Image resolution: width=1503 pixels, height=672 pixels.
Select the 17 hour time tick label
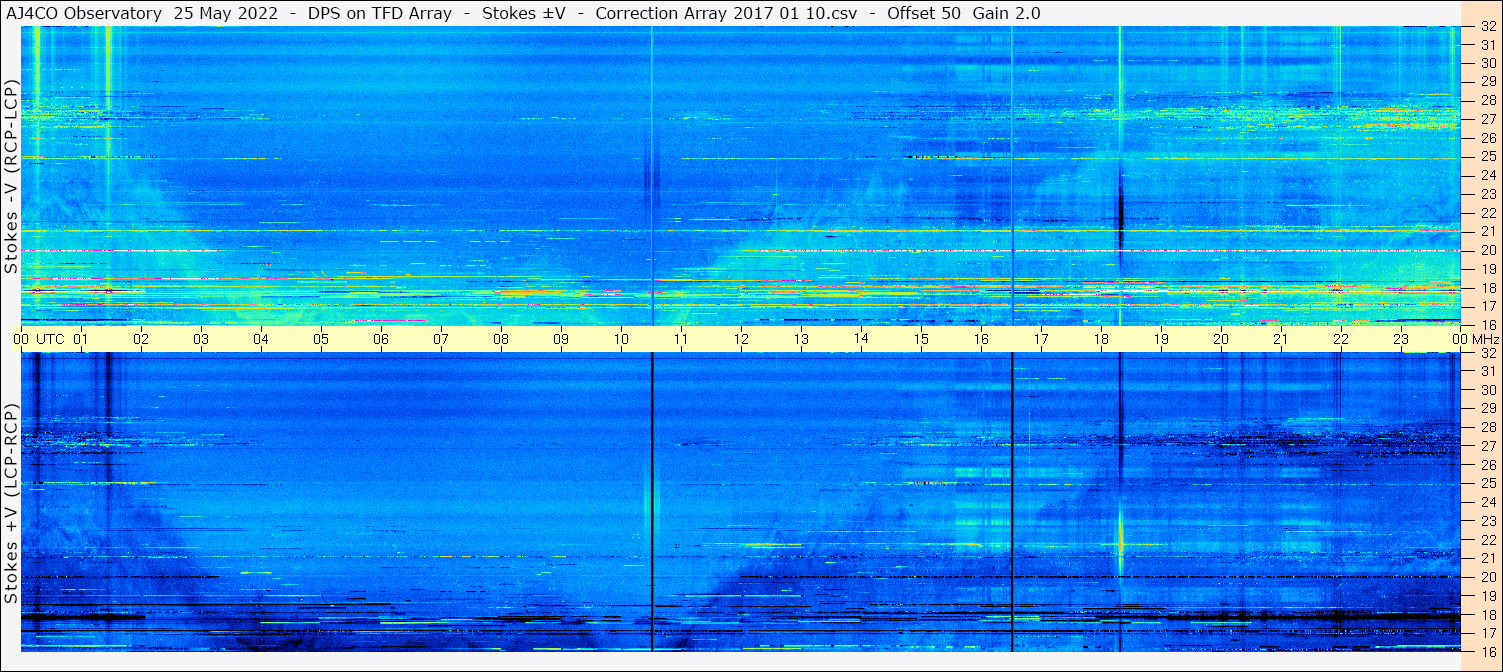[1041, 339]
